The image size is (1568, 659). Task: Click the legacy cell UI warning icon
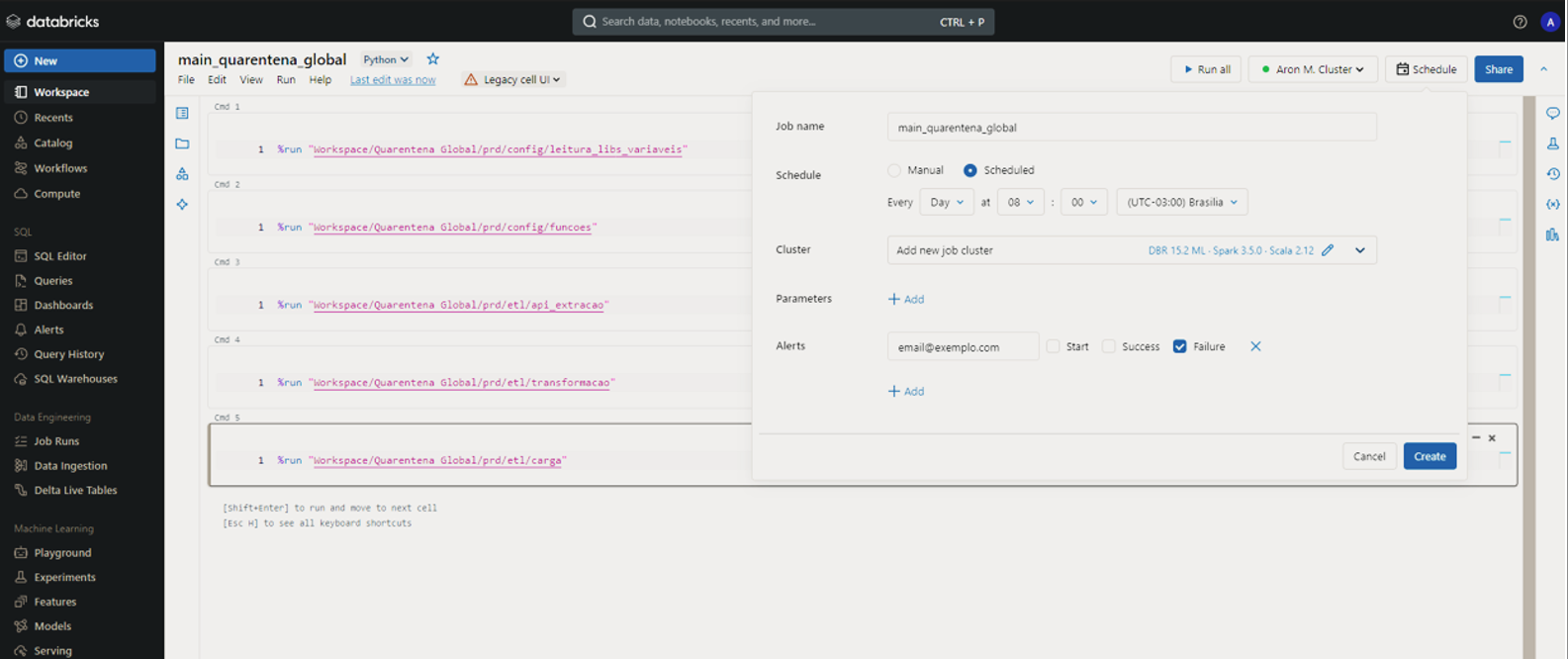pos(471,80)
